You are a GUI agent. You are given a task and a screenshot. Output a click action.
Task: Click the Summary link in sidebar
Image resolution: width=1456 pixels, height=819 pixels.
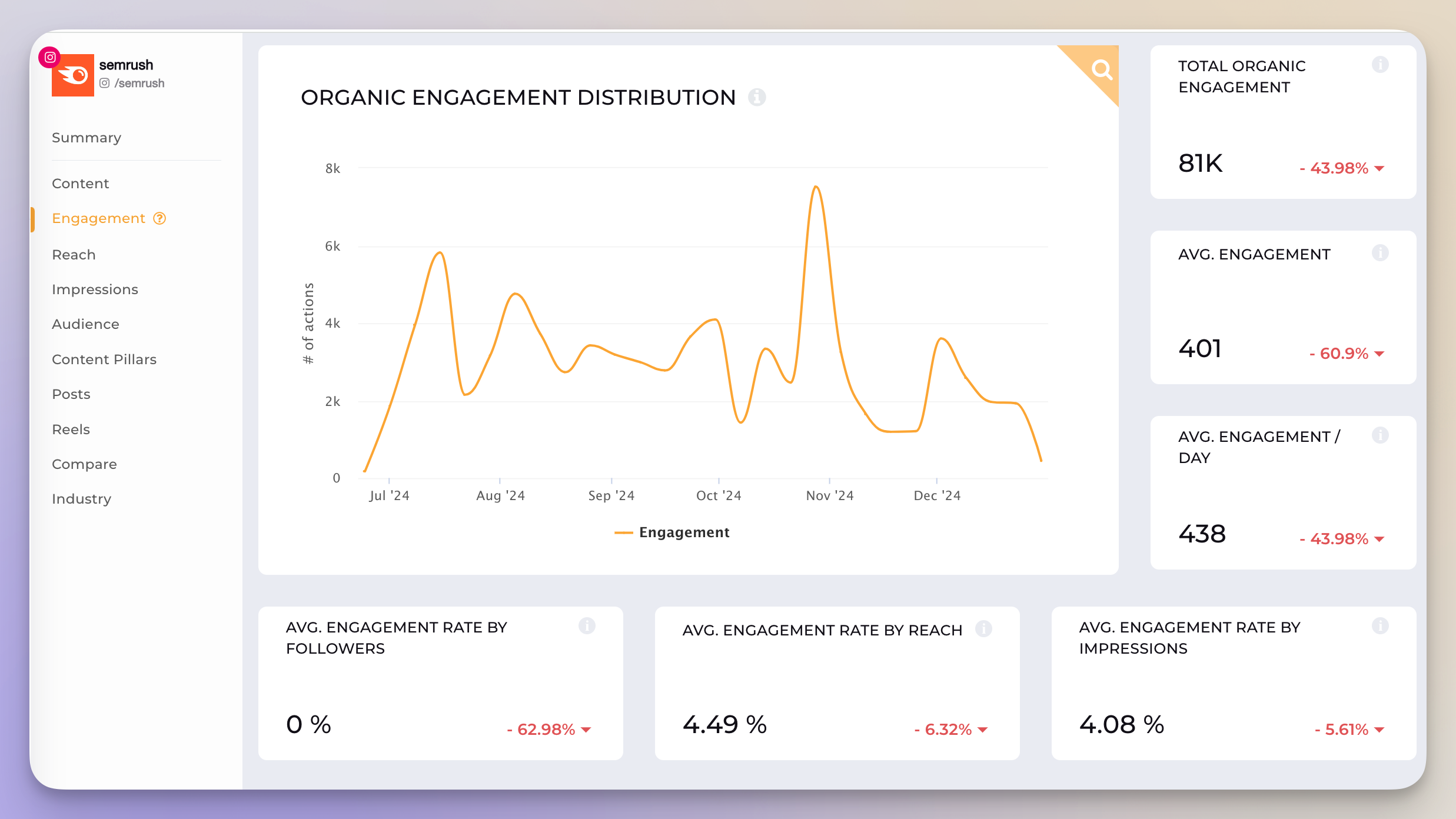pos(87,138)
